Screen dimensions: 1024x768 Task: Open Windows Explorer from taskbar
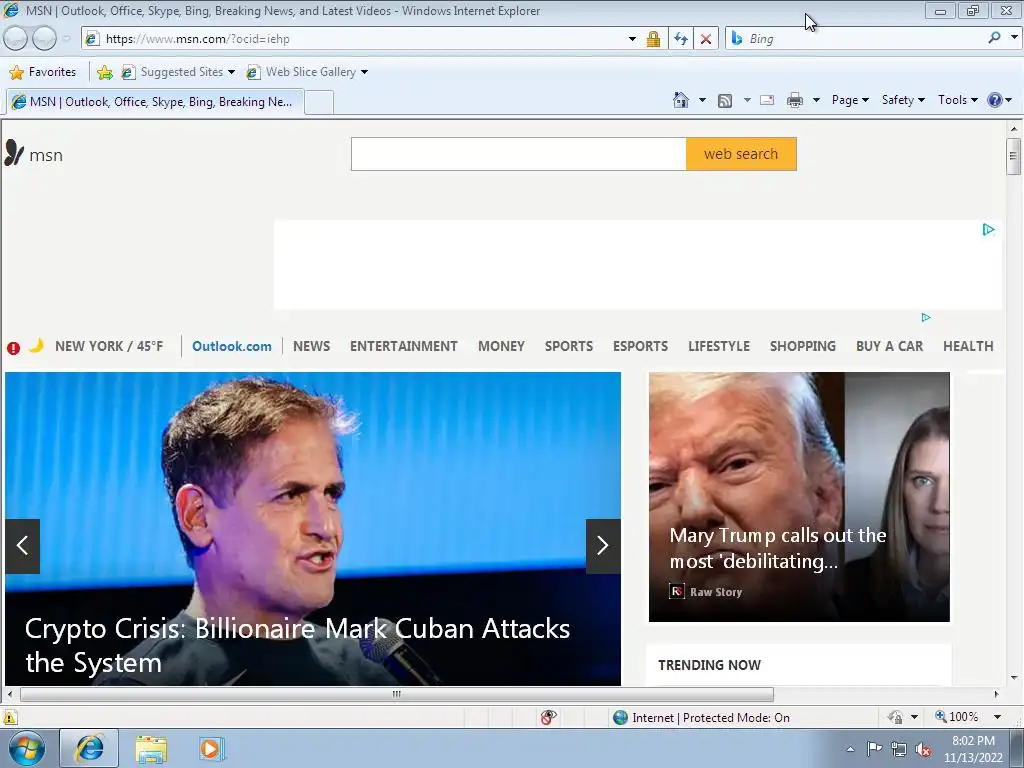tap(151, 749)
